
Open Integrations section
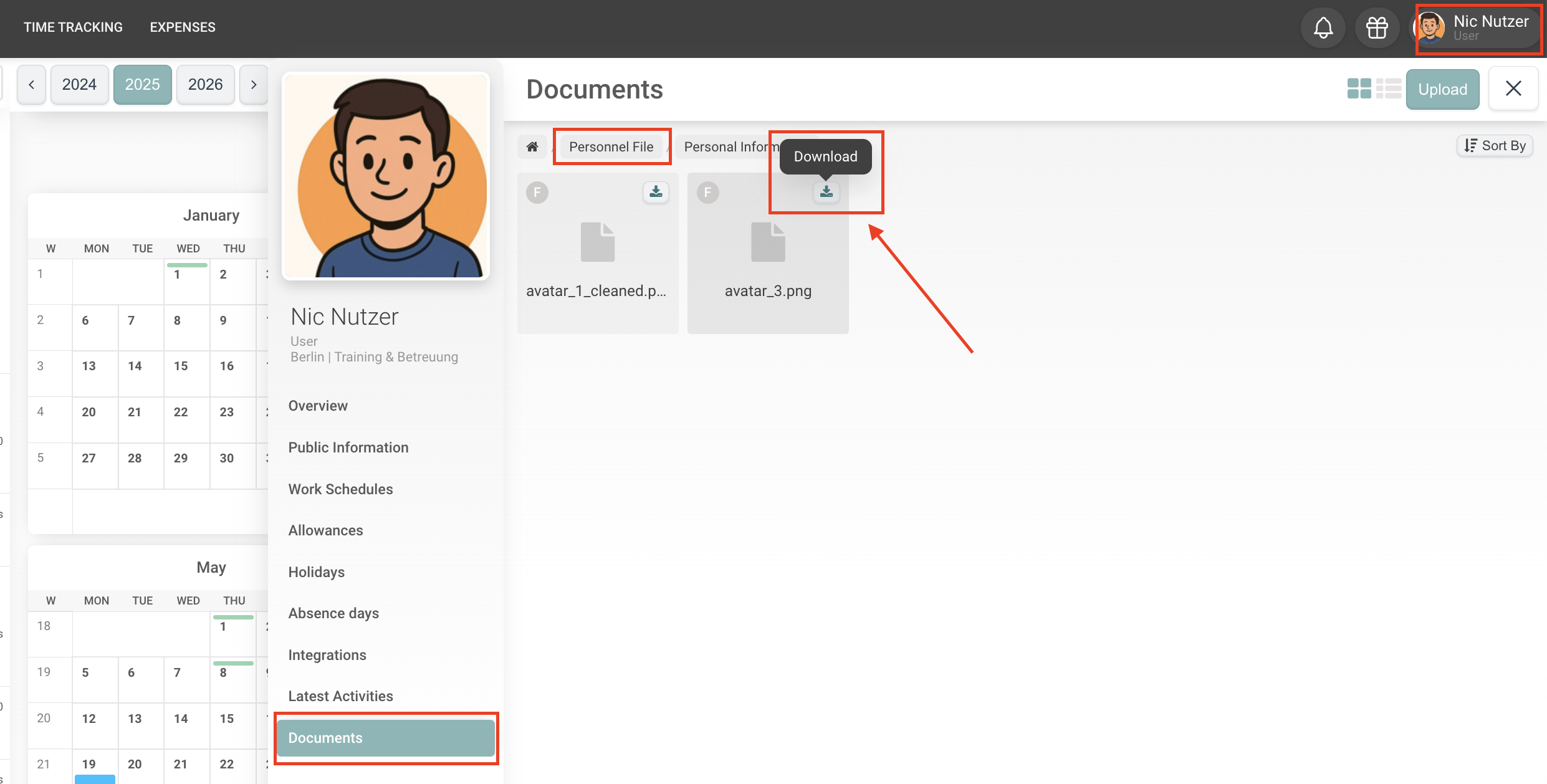coord(386,655)
